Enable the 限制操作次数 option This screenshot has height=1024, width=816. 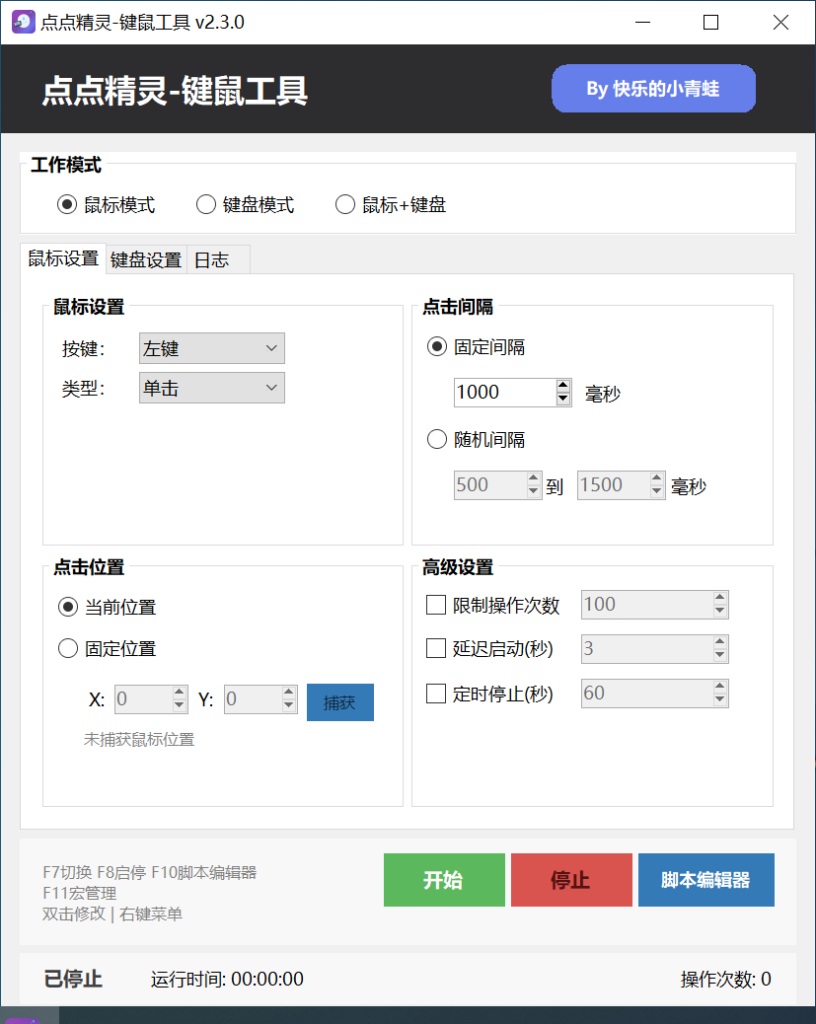click(435, 604)
